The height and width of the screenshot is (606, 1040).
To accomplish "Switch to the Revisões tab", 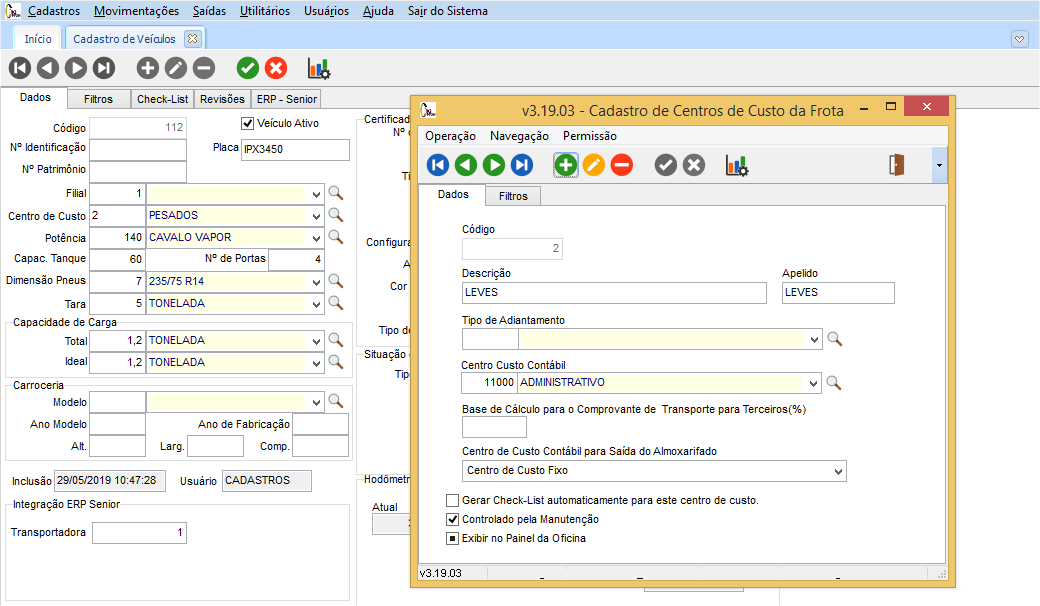I will pyautogui.click(x=222, y=99).
